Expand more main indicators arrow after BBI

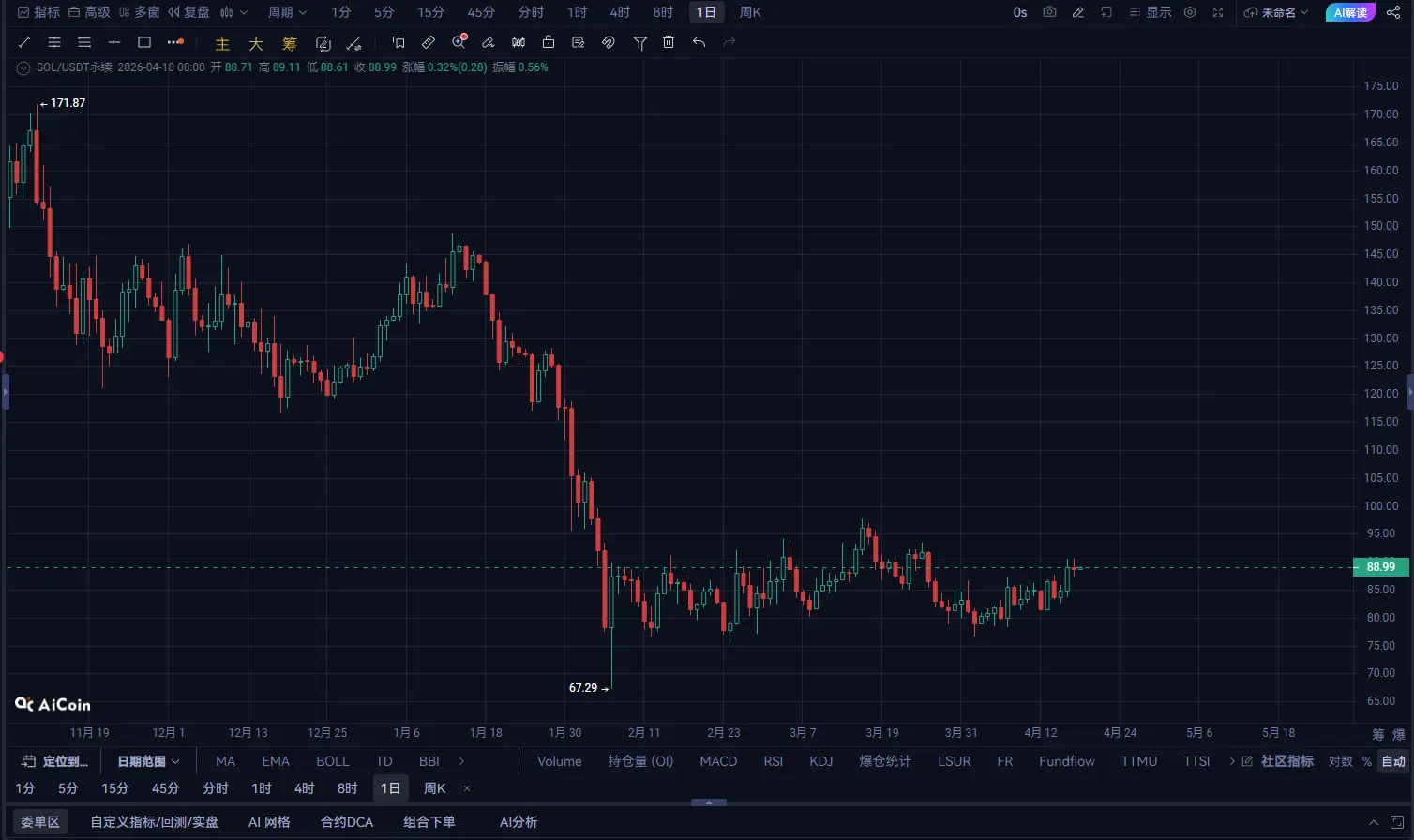461,761
